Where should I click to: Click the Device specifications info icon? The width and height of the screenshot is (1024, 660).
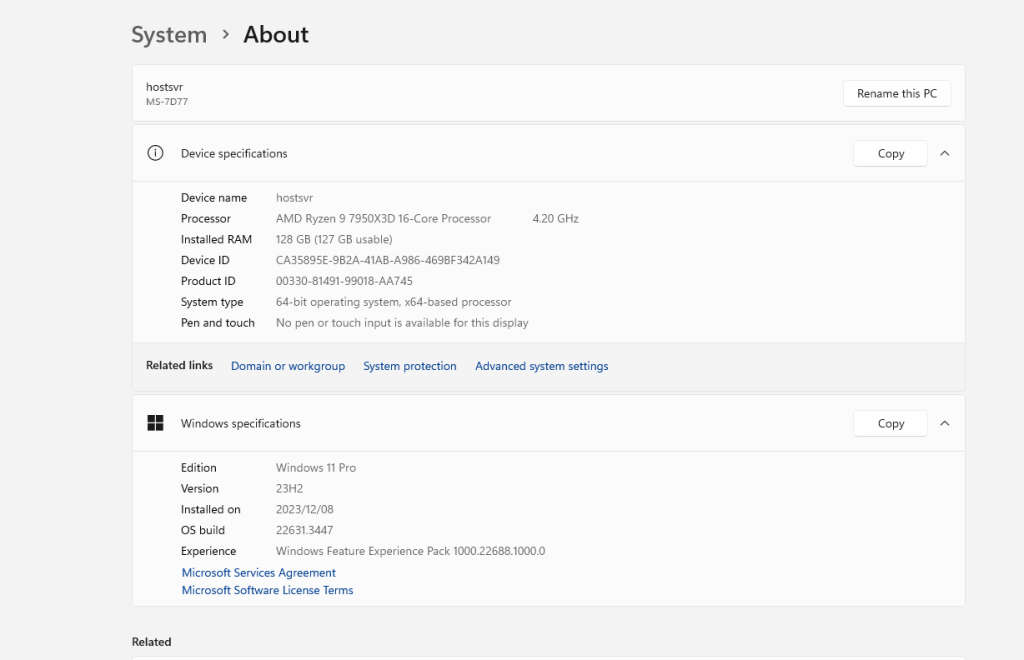(155, 153)
